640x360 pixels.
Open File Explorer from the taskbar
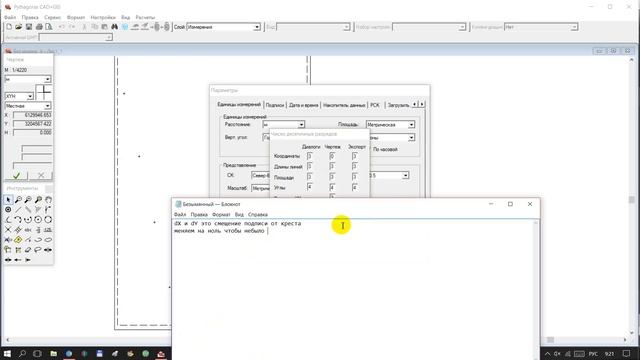(53, 353)
